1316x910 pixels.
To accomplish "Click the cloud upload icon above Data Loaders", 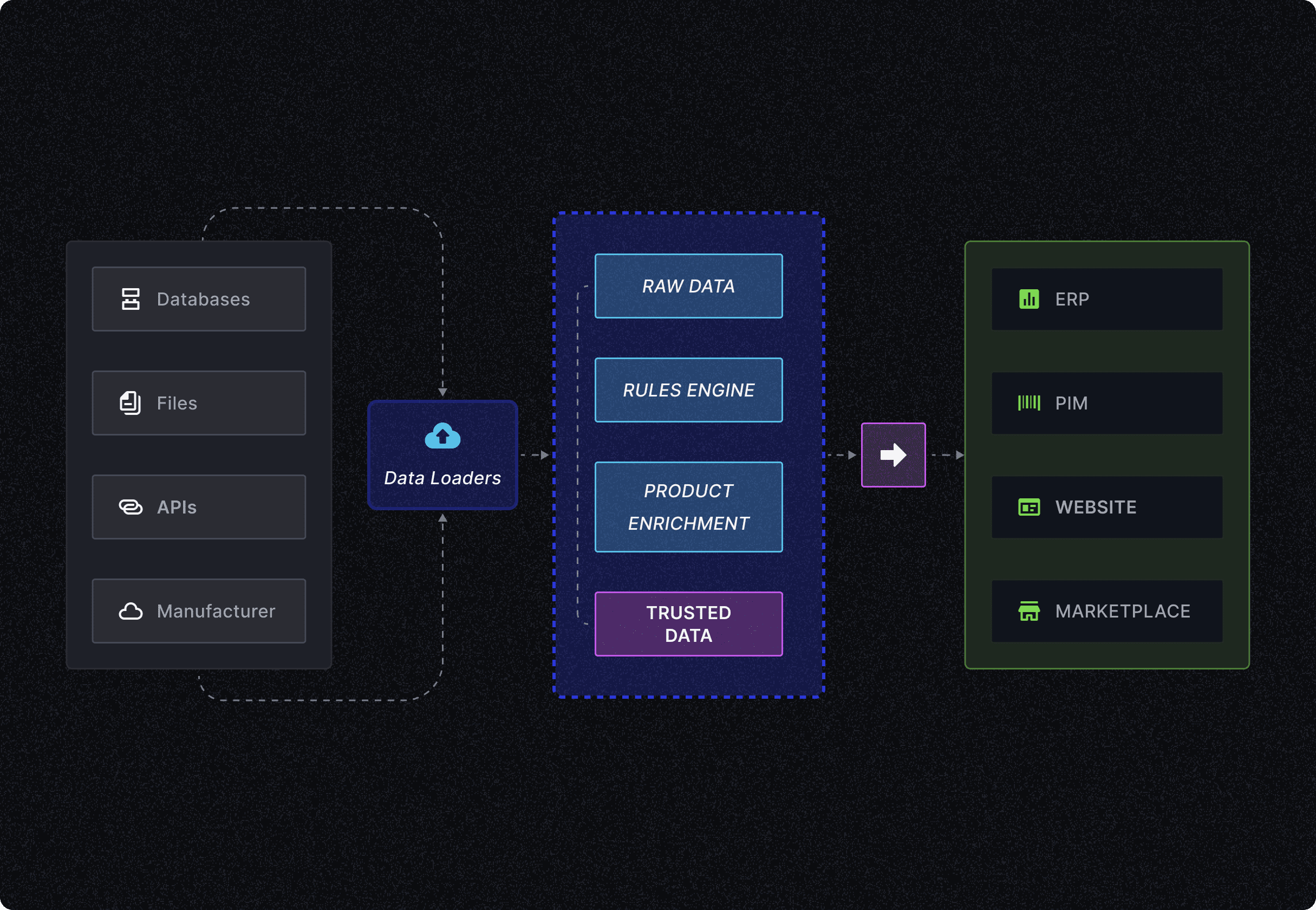I will [x=442, y=436].
